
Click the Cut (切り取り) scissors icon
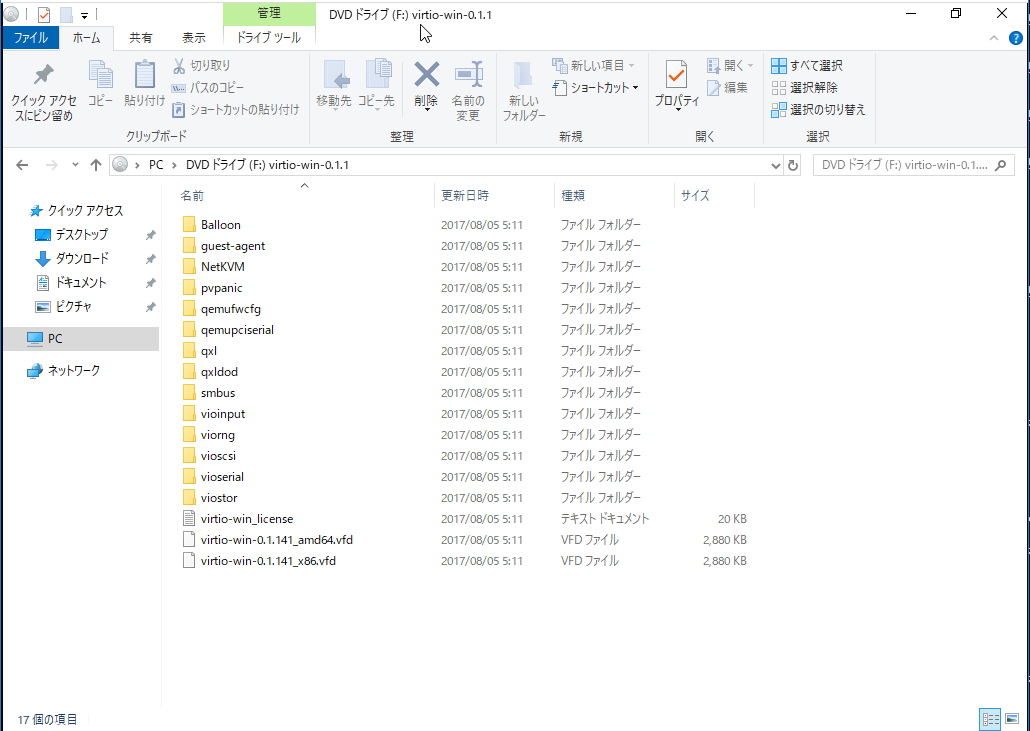(x=179, y=66)
